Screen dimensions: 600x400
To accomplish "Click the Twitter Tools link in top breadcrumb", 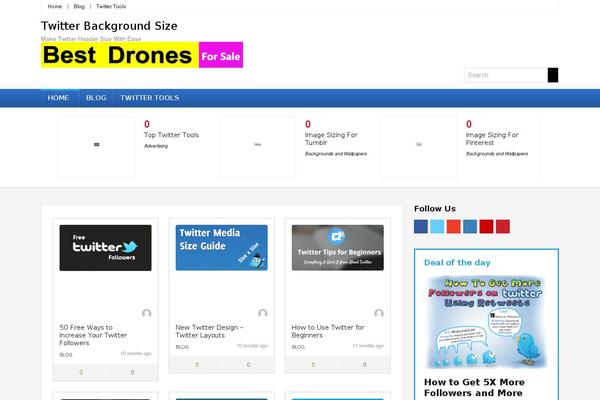I will 111,7.
